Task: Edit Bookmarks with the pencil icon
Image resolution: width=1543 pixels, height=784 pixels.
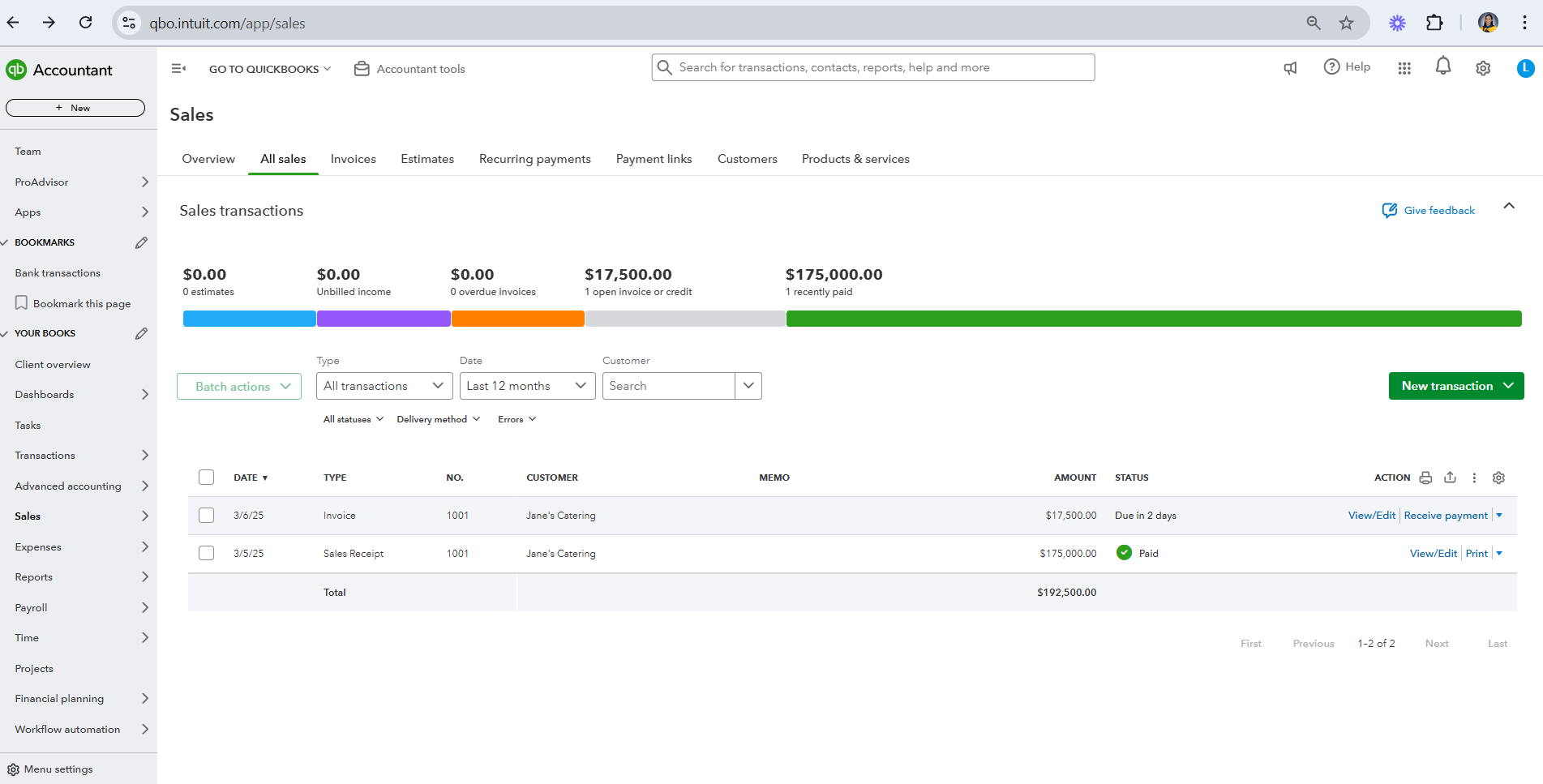Action: coord(141,242)
